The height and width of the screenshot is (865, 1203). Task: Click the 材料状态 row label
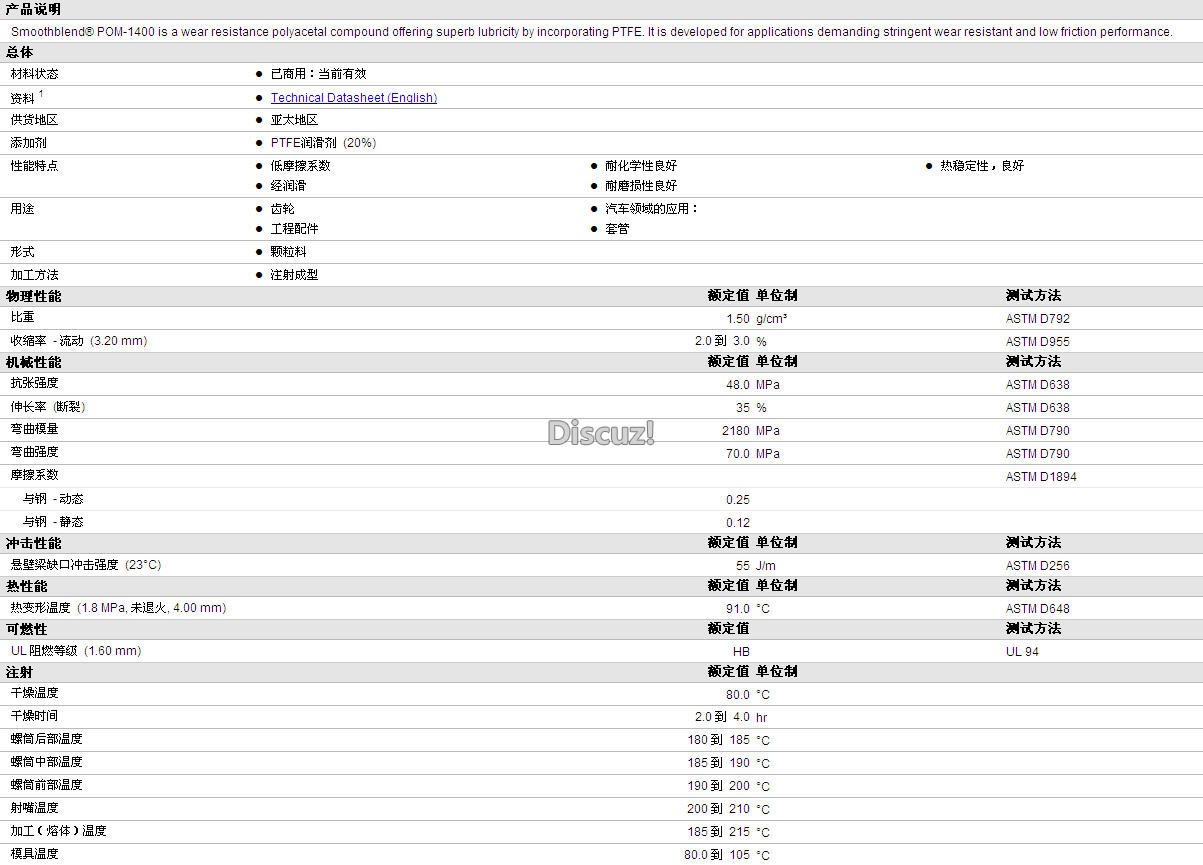pyautogui.click(x=35, y=74)
